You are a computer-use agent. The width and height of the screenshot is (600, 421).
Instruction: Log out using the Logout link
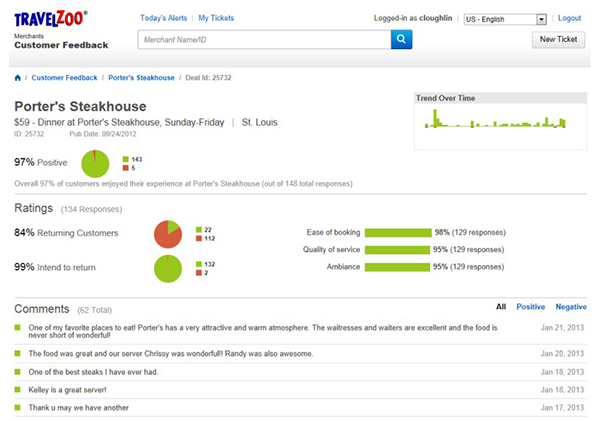[x=569, y=19]
